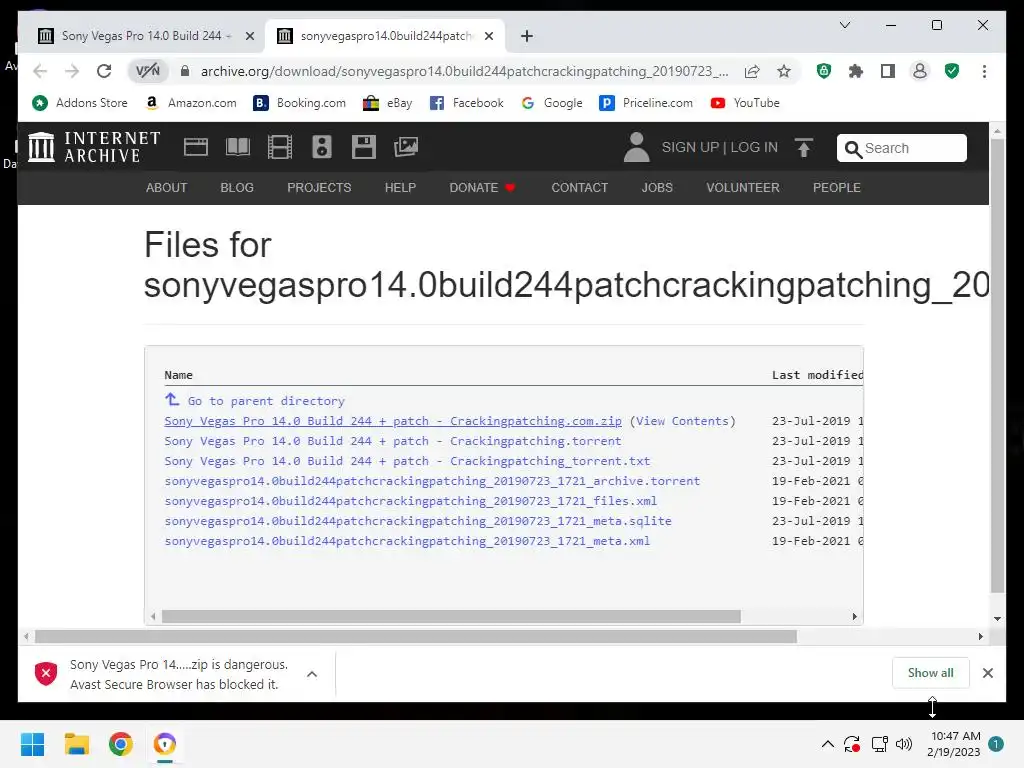Viewport: 1024px width, 768px height.
Task: Open the Avast green shield icon
Action: (952, 71)
